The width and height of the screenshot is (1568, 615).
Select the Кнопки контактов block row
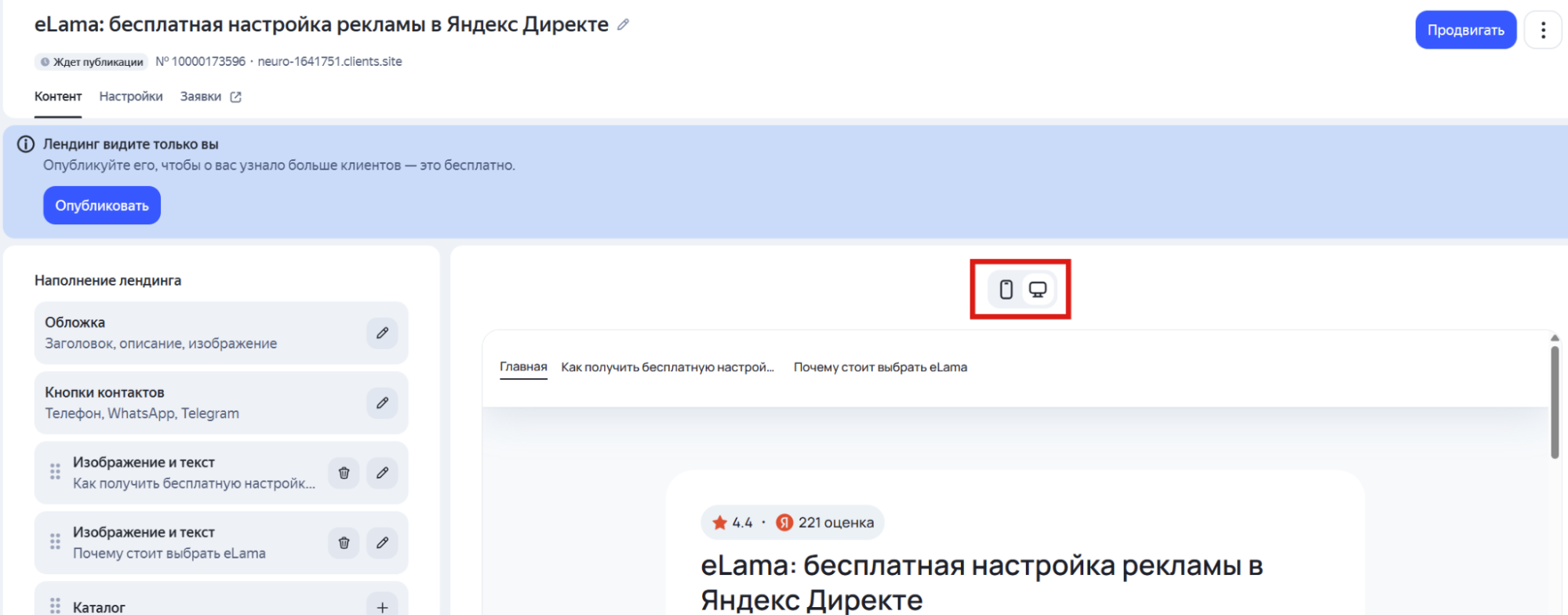[221, 402]
